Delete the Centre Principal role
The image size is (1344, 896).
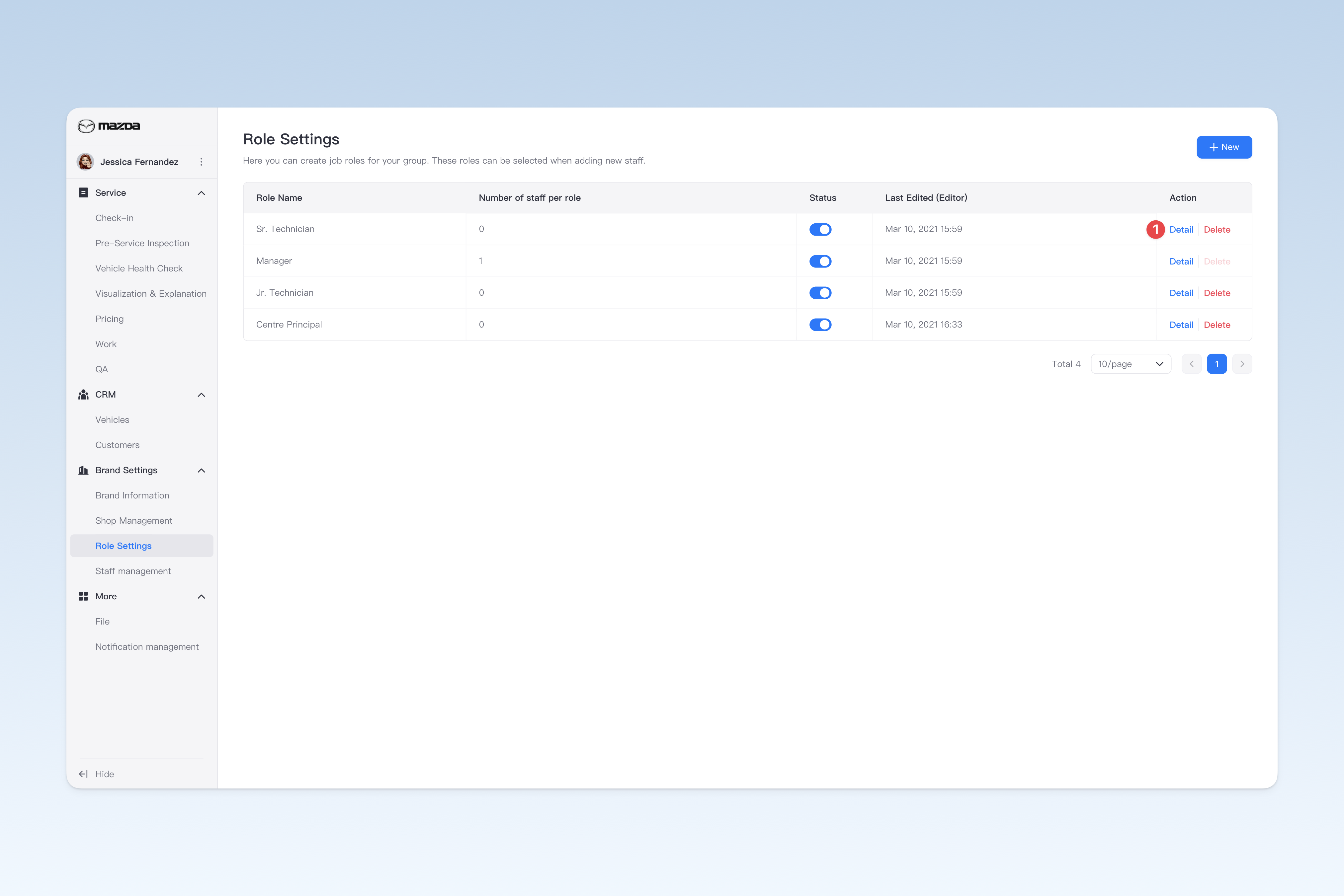(1217, 325)
